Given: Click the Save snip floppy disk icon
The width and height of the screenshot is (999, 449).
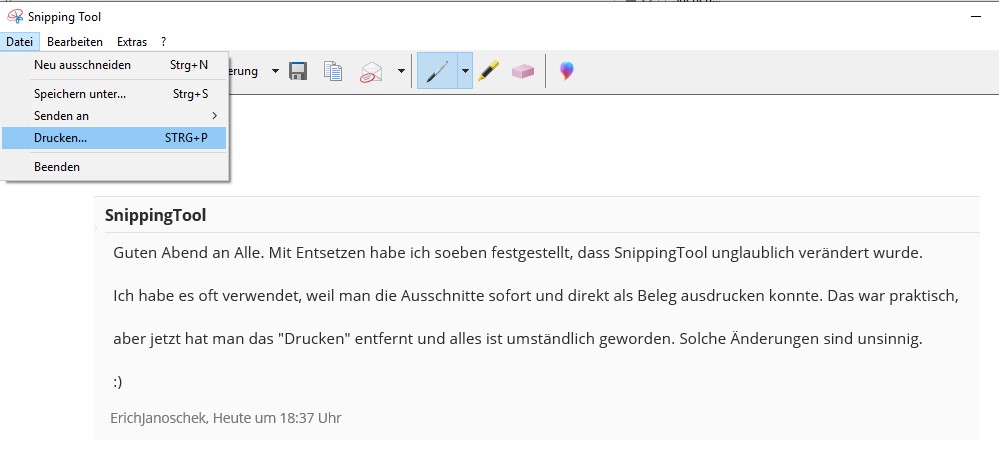Looking at the screenshot, I should 298,71.
